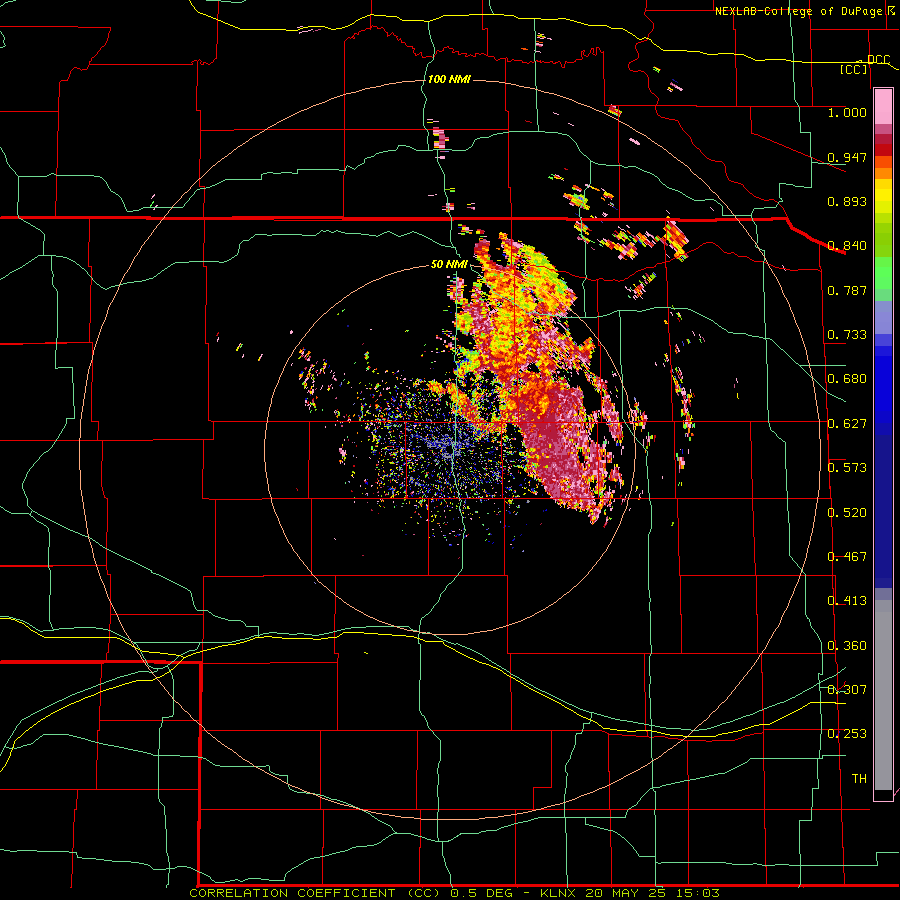
Task: Select the 0.573 legend value
Action: (x=847, y=468)
